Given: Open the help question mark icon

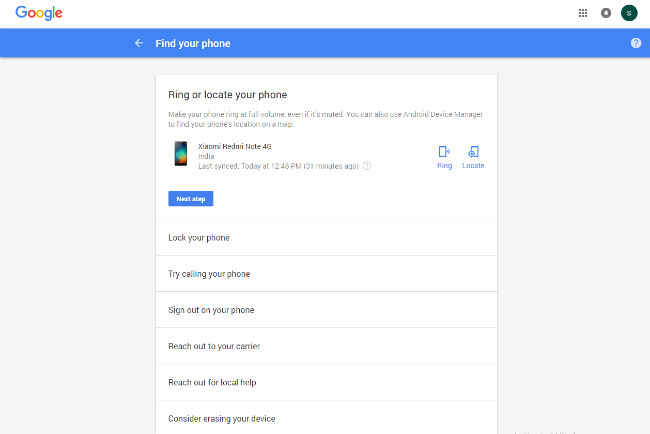Looking at the screenshot, I should click(x=635, y=43).
